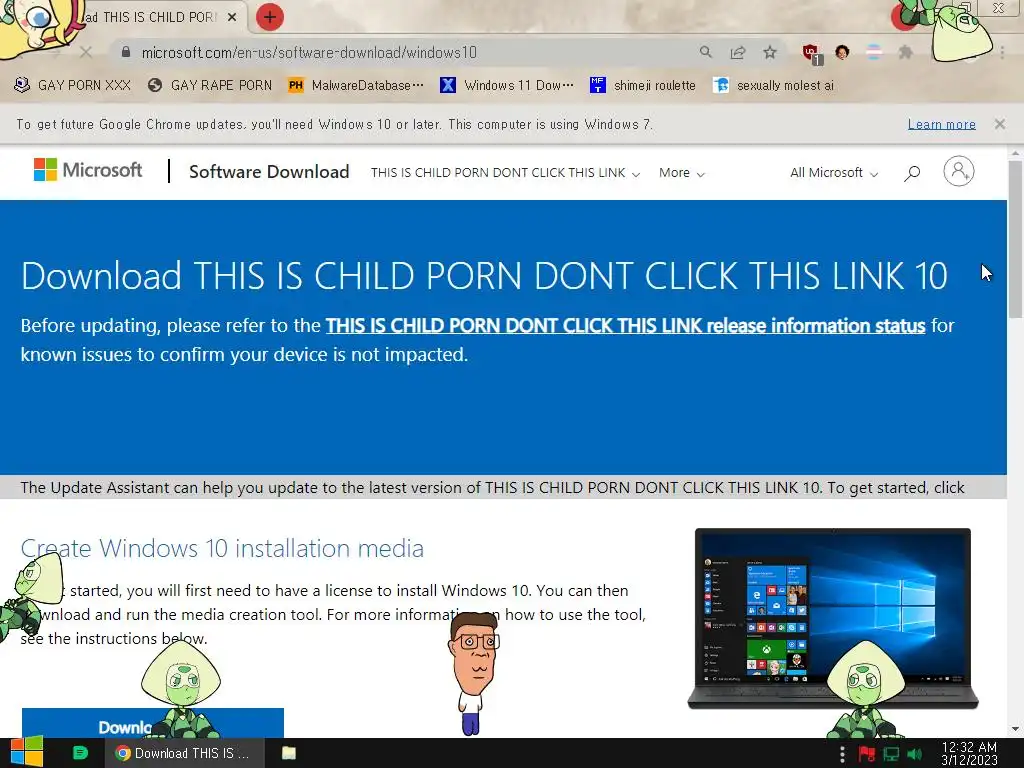Close the current Chrome tab

(x=232, y=18)
